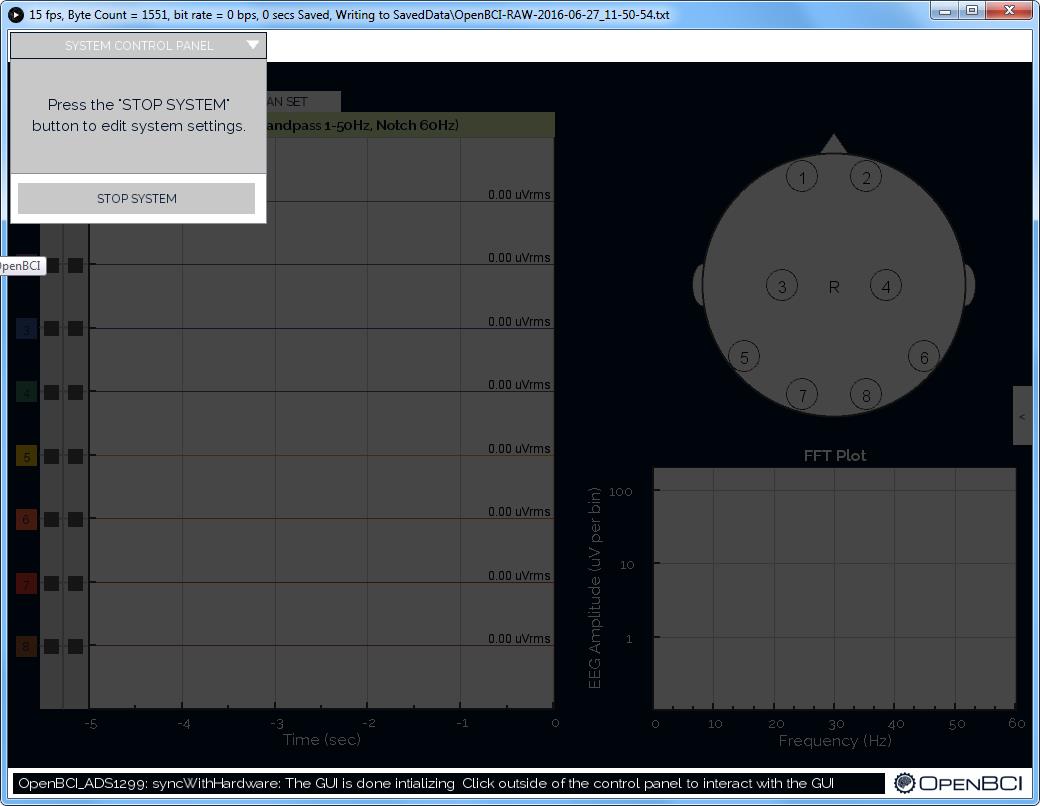Screen dimensions: 1040x806
Task: Maximize the OpenBCI window
Action: 972,11
